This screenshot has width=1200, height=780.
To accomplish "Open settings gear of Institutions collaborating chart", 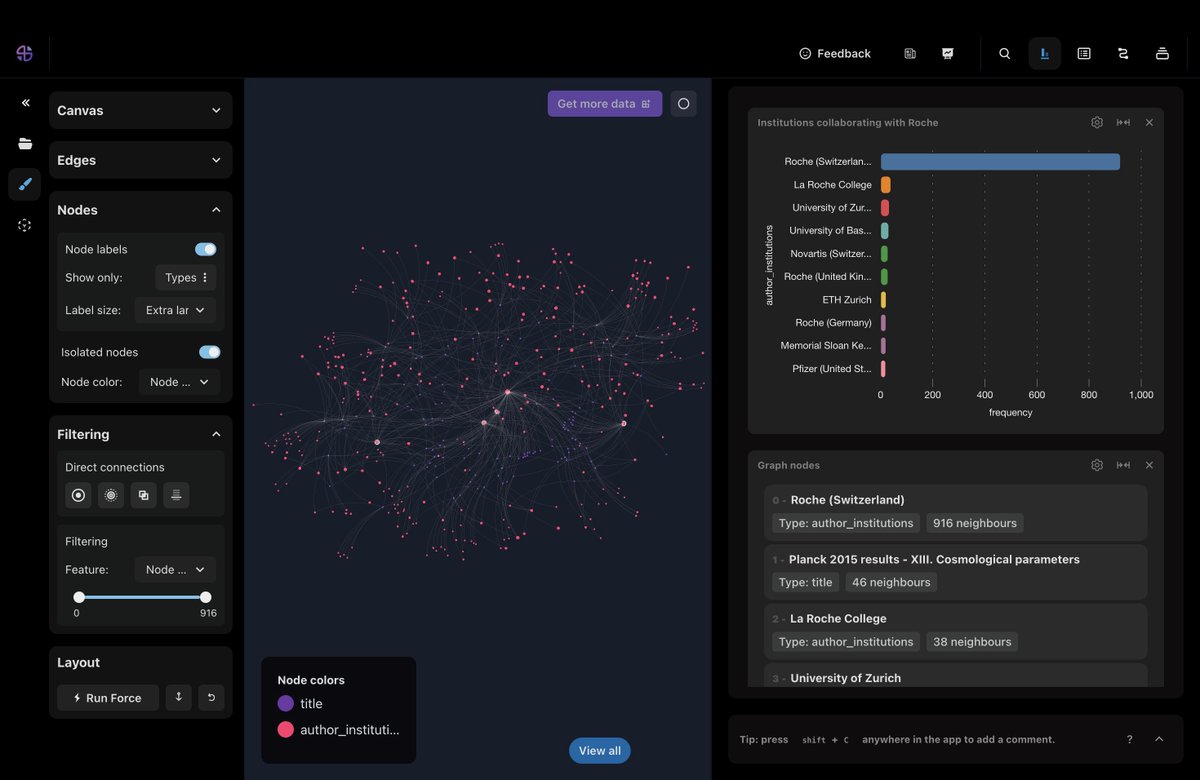I will click(x=1097, y=122).
